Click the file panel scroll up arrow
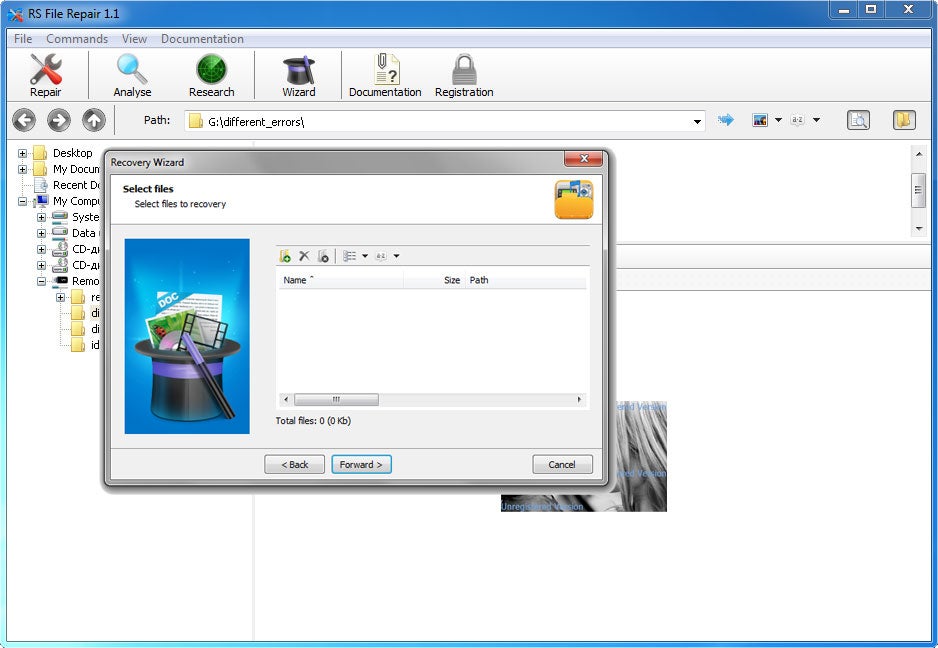The height and width of the screenshot is (648, 938). point(918,154)
